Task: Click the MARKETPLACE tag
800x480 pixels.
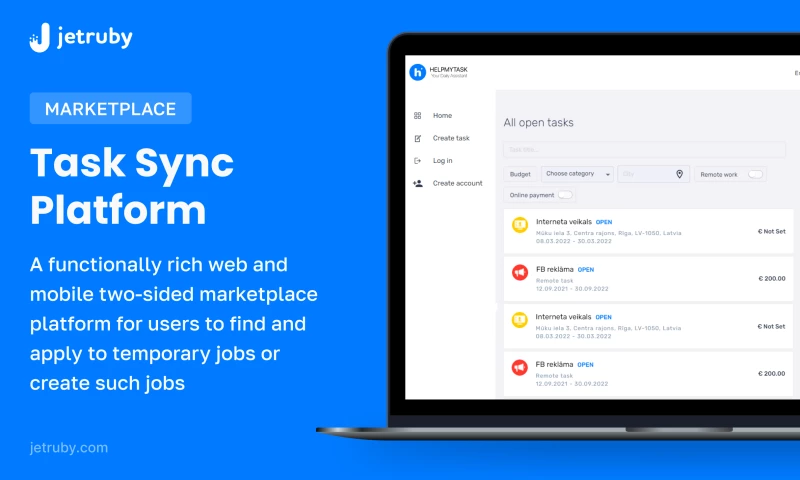Action: pyautogui.click(x=111, y=108)
